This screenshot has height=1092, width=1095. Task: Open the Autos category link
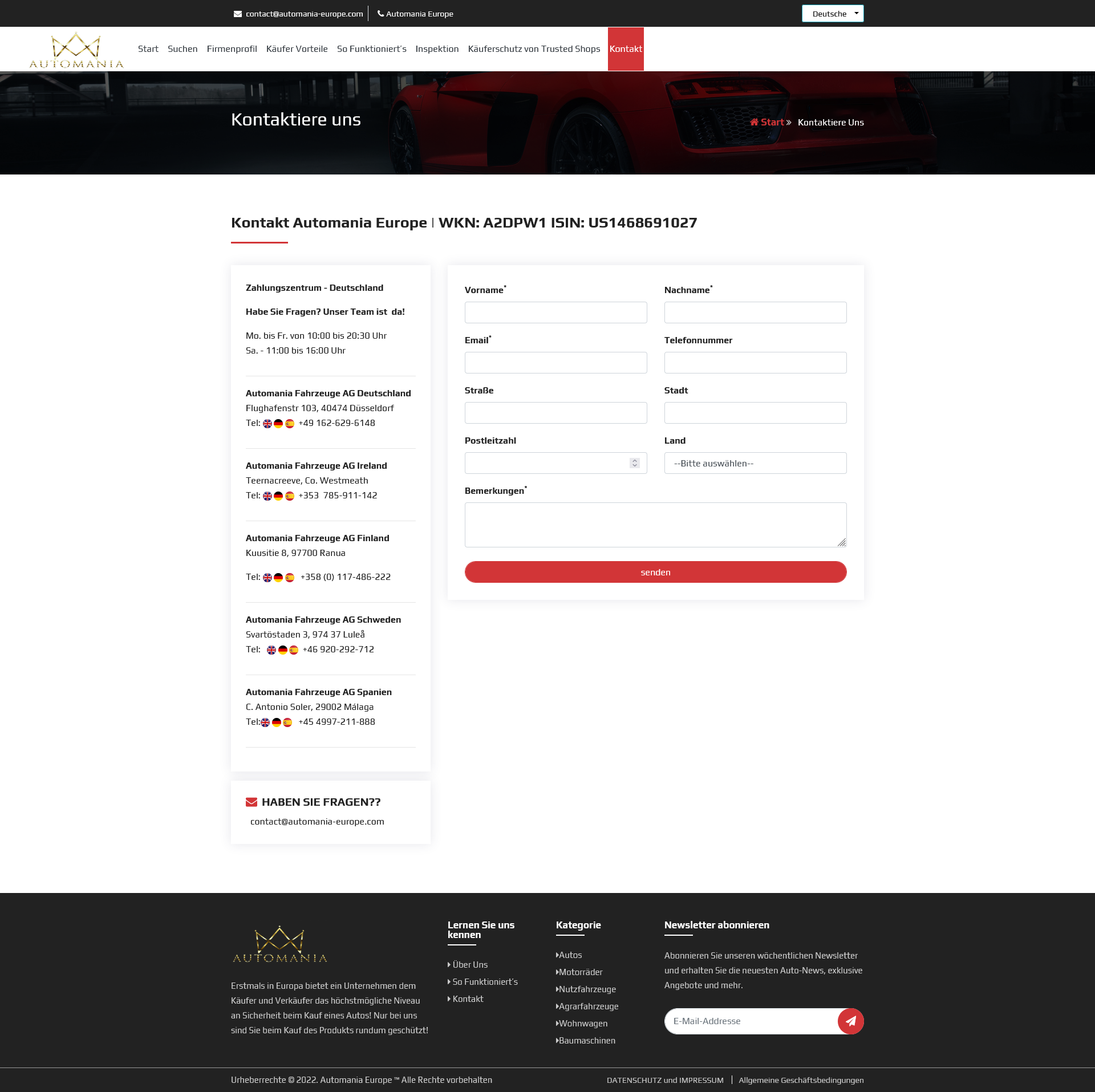[570, 955]
